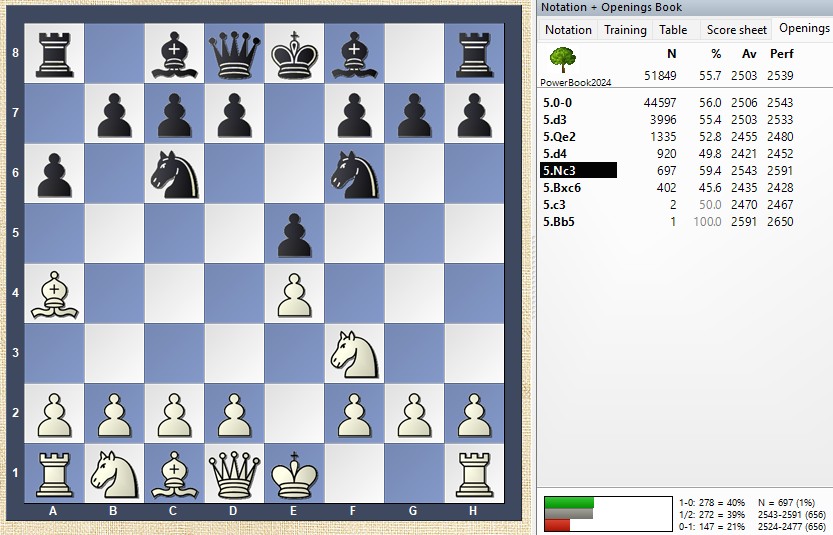
Task: Select the white rook on h1
Action: tap(474, 474)
